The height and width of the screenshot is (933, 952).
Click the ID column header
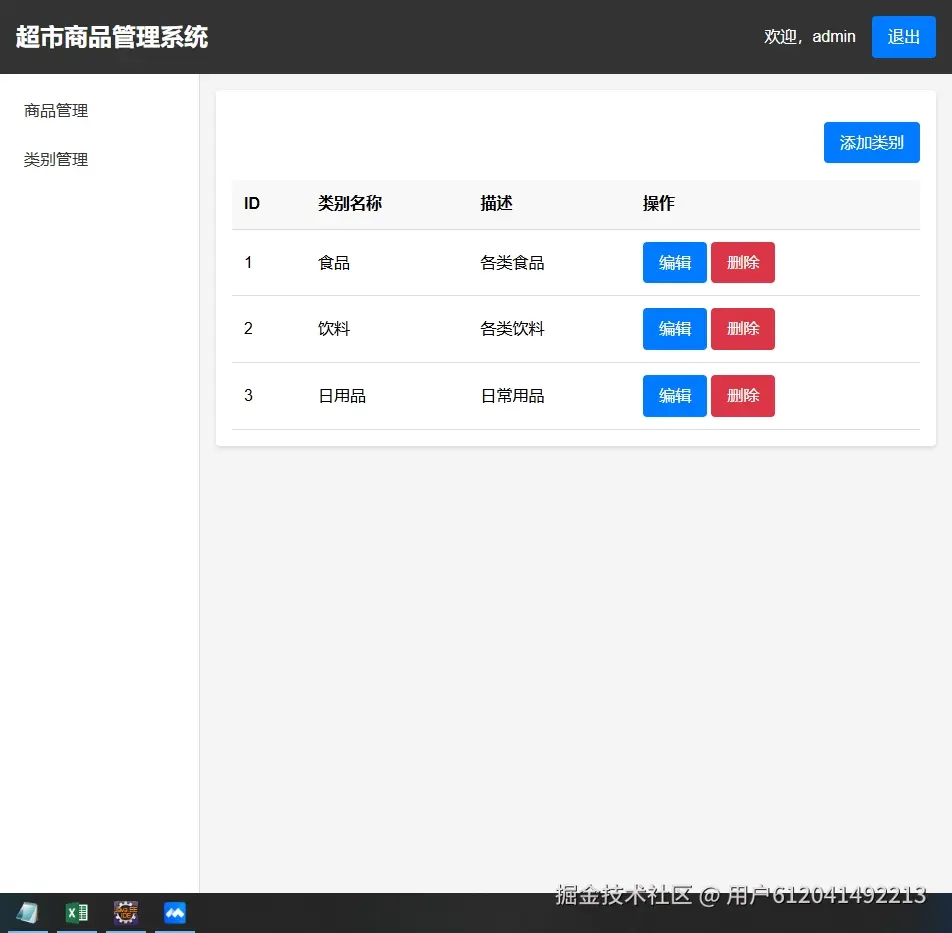(252, 203)
